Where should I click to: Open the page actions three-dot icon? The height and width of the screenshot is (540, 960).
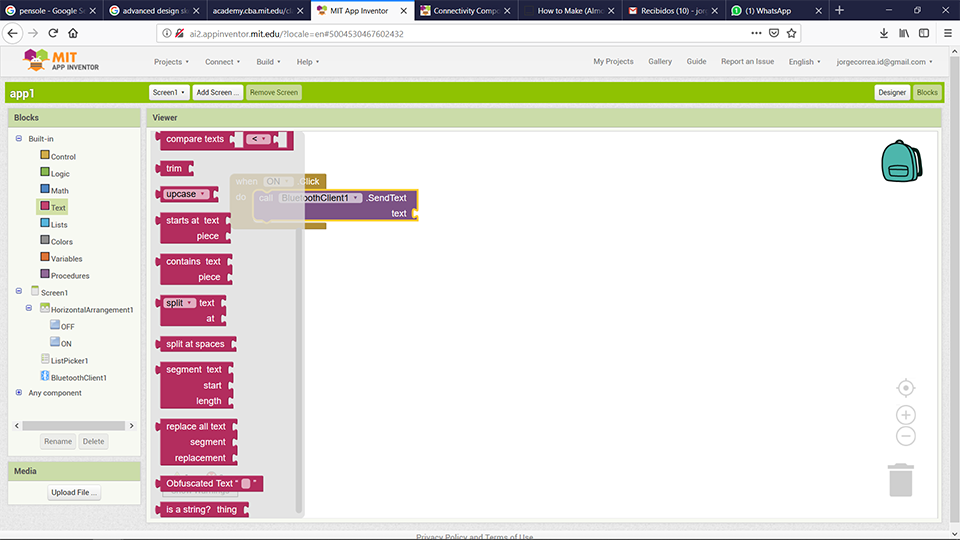tap(756, 33)
